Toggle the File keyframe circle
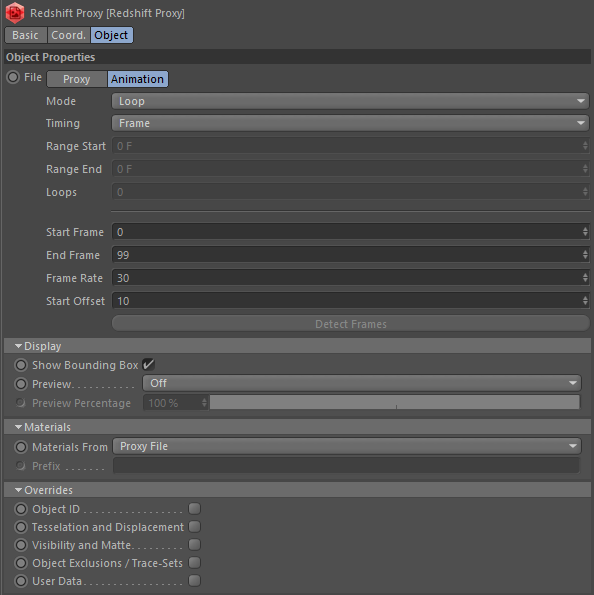 pos(13,77)
